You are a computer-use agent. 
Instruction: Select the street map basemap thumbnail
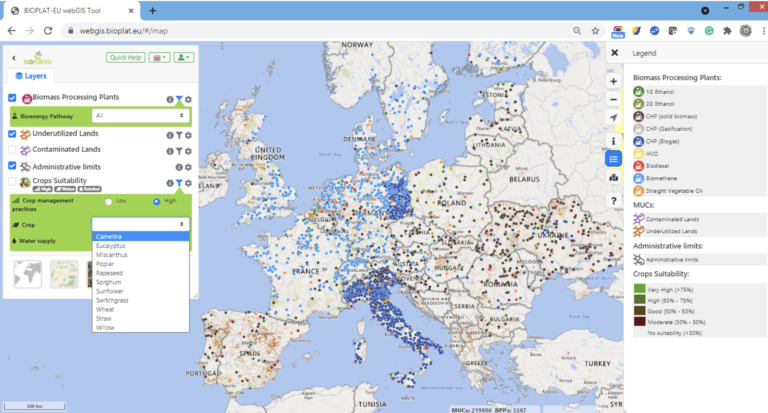(64, 274)
